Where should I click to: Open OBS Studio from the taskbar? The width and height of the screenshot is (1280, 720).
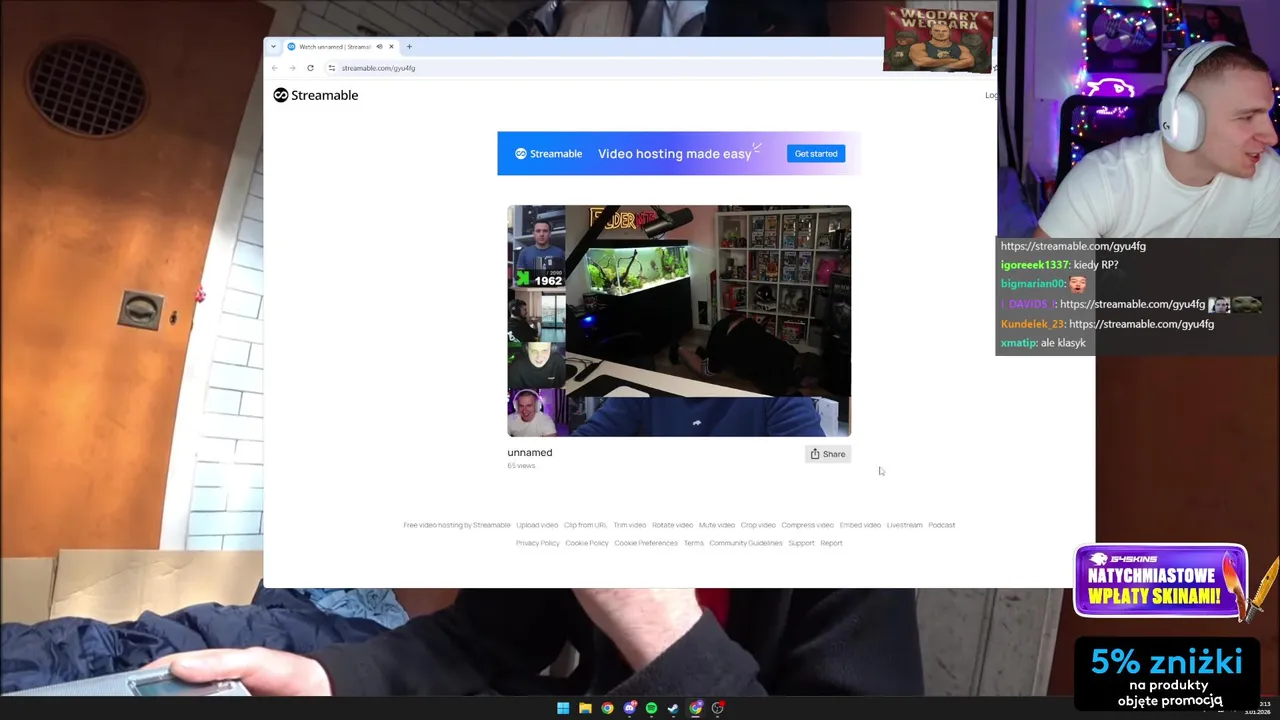(x=717, y=708)
